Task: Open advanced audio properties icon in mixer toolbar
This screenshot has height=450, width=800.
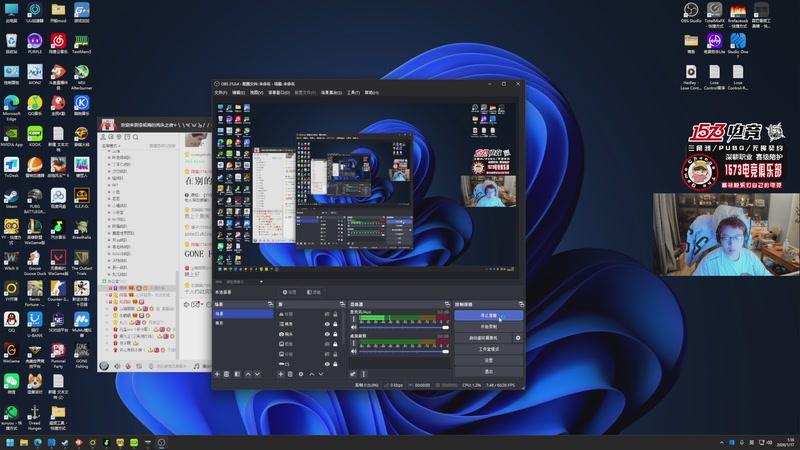Action: 352,374
